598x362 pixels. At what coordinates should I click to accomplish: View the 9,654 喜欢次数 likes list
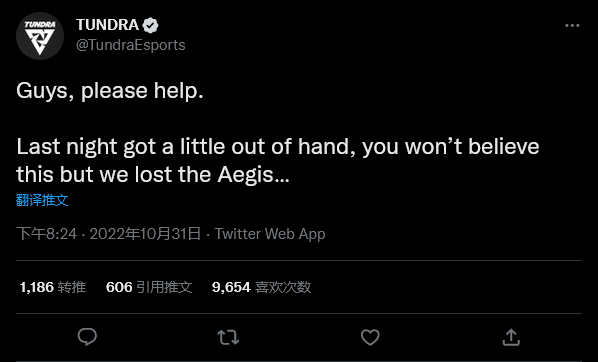tap(261, 287)
